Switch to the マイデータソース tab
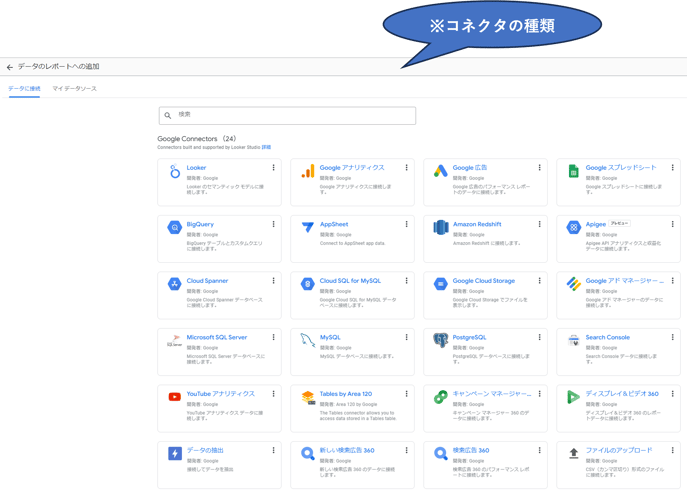Viewport: 687px width, 490px height. point(74,89)
